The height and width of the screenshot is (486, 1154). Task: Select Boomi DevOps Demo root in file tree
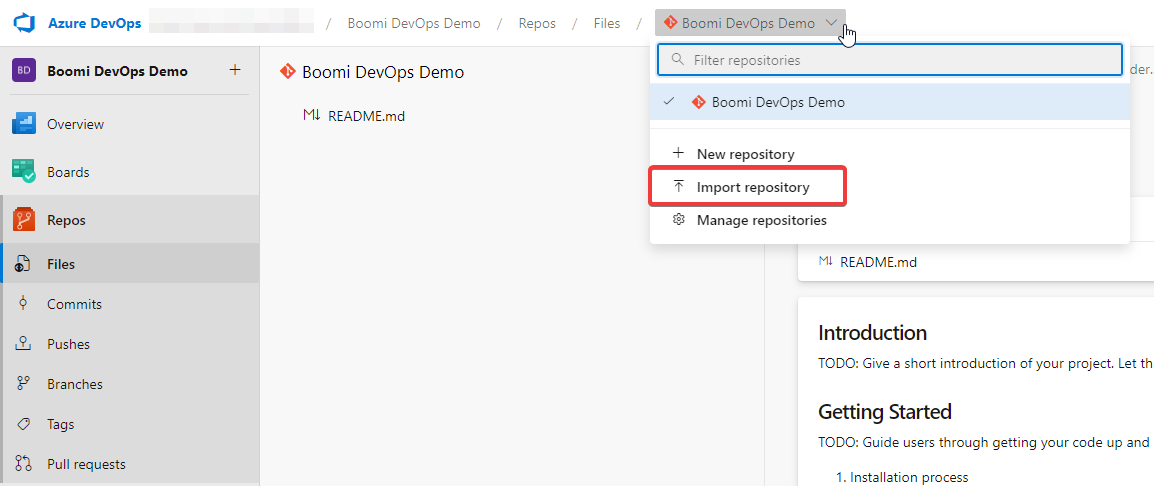[383, 72]
